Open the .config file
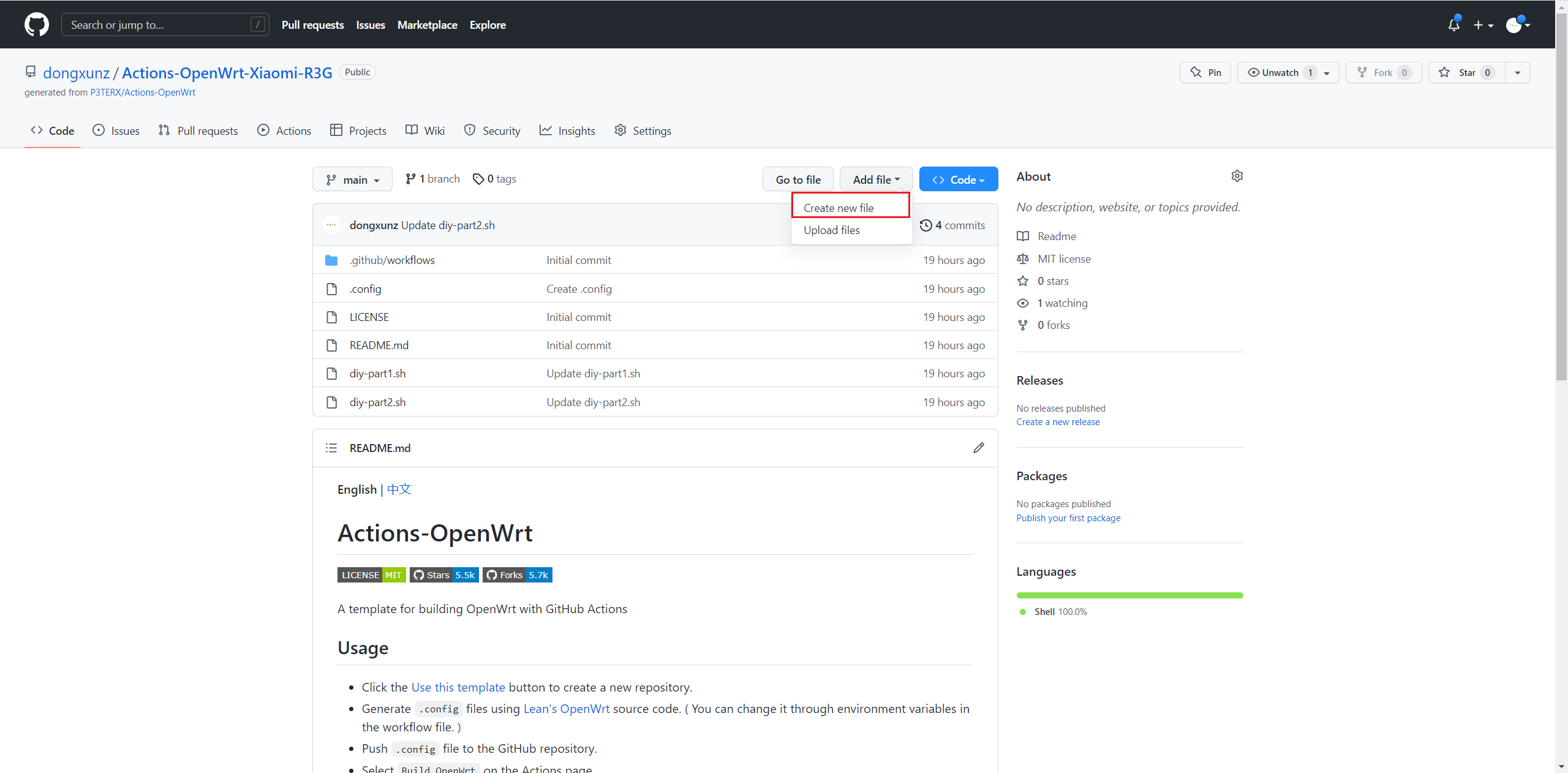The height and width of the screenshot is (773, 1568). pyautogui.click(x=365, y=289)
